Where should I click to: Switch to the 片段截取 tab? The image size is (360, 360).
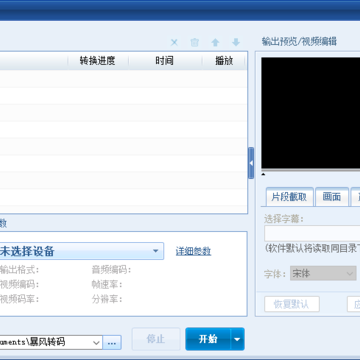289,197
